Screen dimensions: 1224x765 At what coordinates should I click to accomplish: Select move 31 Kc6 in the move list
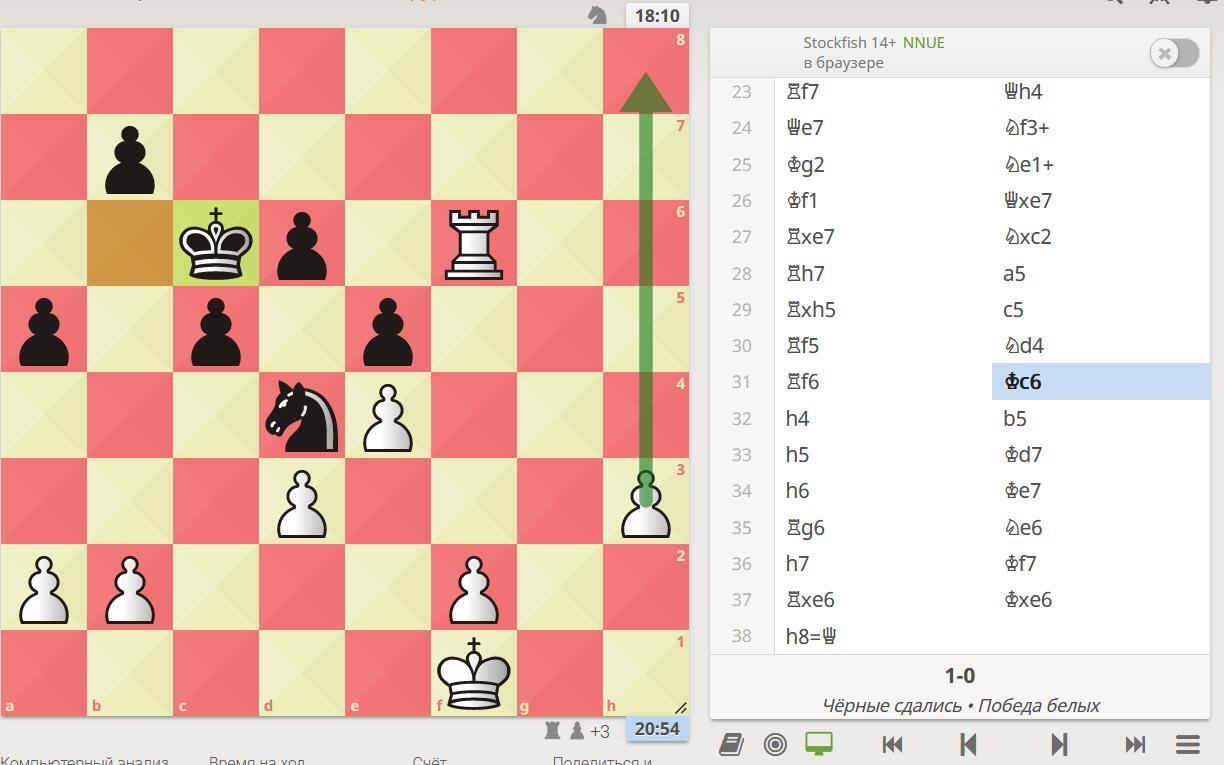coord(1100,382)
